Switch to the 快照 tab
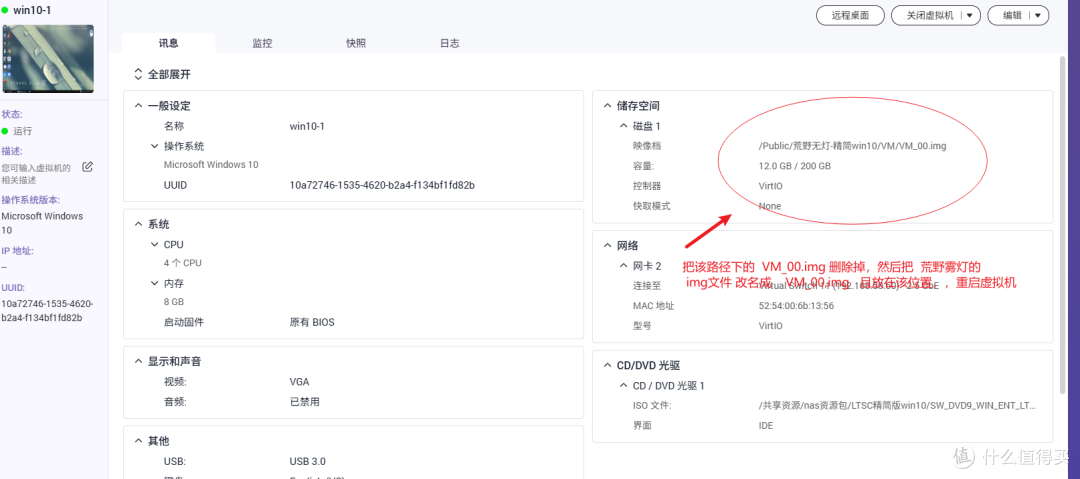This screenshot has height=479, width=1080. (356, 43)
